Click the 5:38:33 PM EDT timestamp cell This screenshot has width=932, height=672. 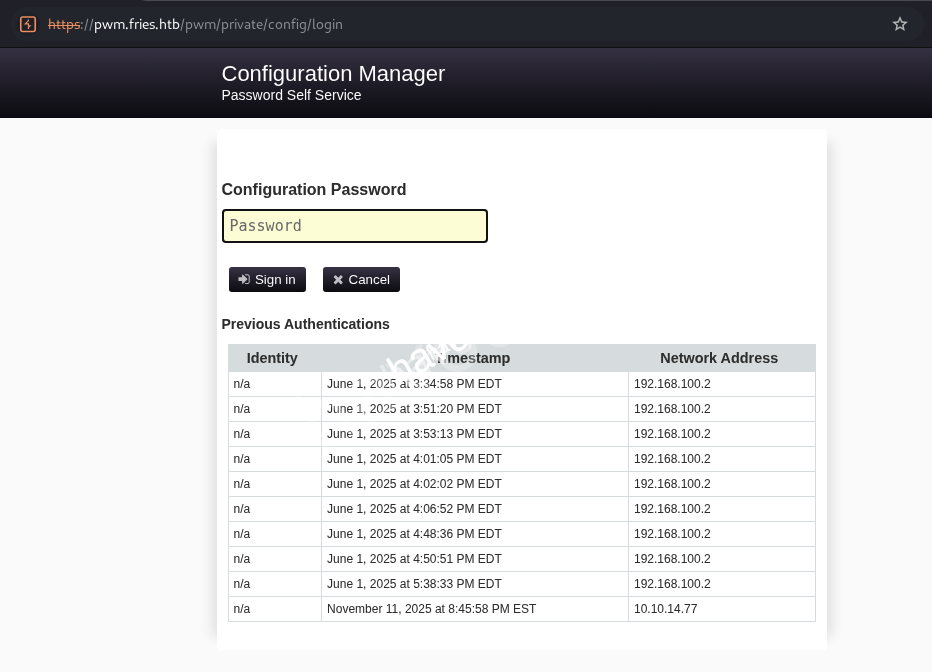(414, 584)
